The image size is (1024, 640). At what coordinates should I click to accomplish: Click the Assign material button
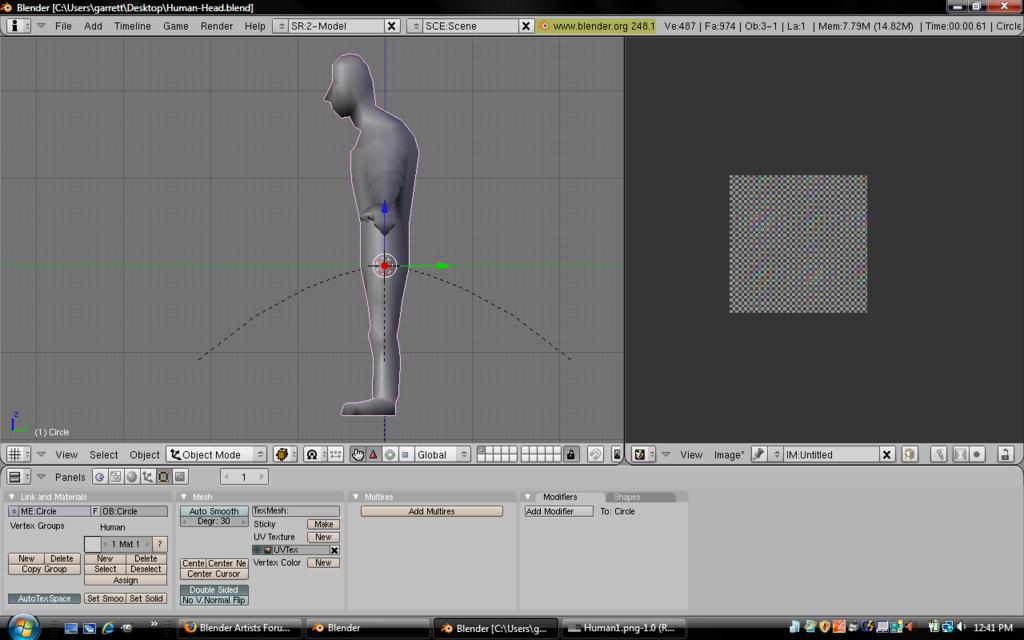[125, 580]
